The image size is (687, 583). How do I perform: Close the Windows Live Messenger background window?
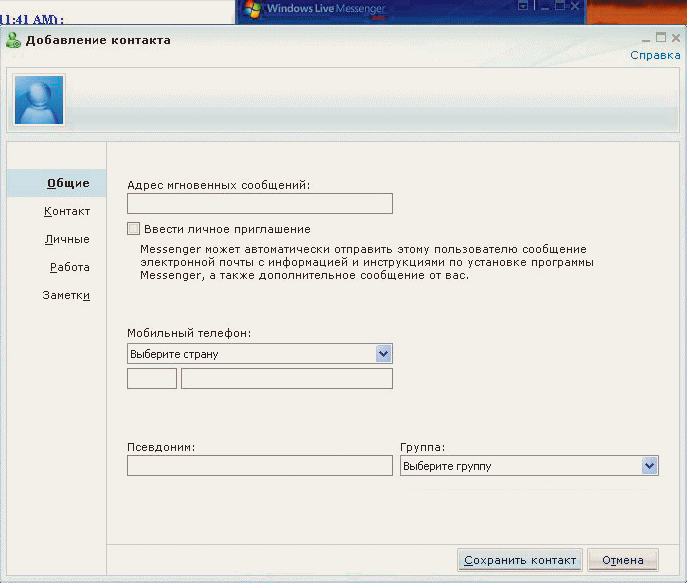click(x=575, y=6)
